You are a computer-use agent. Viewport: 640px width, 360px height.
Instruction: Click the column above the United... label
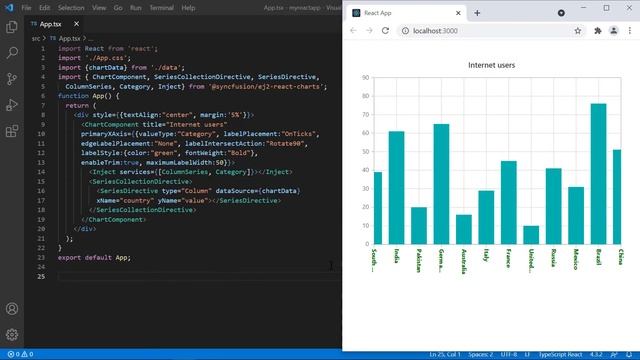pyautogui.click(x=531, y=235)
